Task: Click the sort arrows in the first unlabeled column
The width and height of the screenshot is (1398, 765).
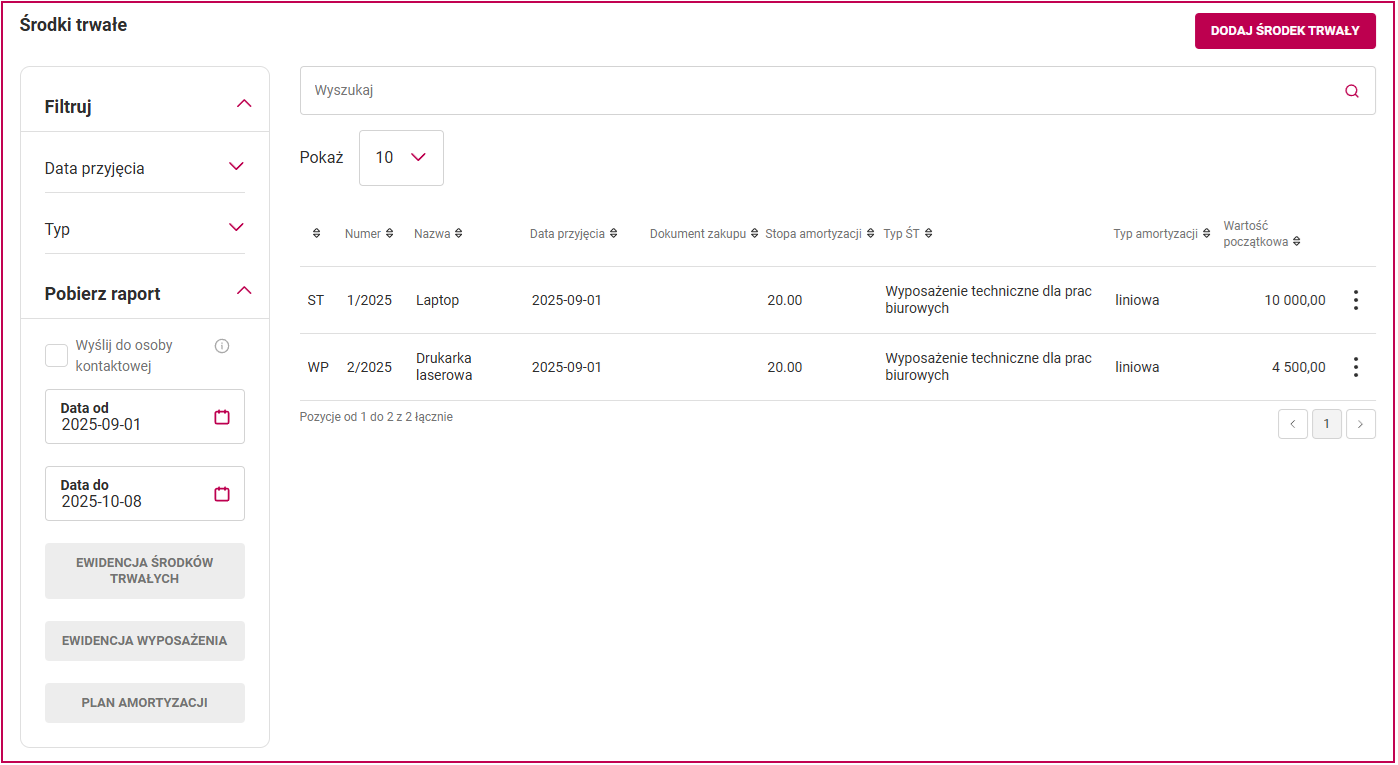Action: pyautogui.click(x=316, y=234)
